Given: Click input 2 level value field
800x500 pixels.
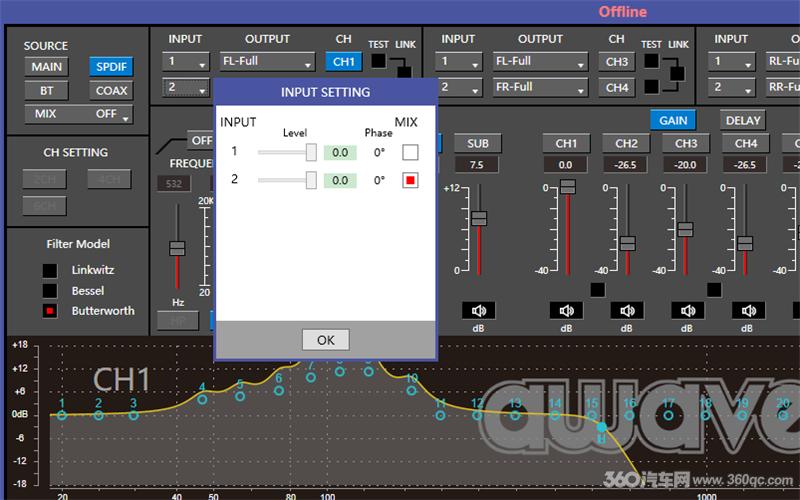Looking at the screenshot, I should [340, 180].
